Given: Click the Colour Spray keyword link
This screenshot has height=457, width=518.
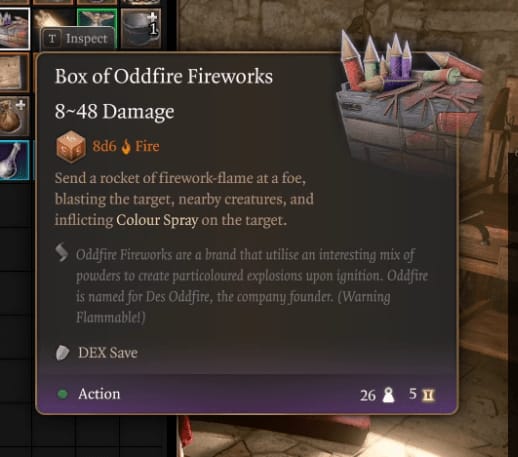Looking at the screenshot, I should (x=157, y=220).
